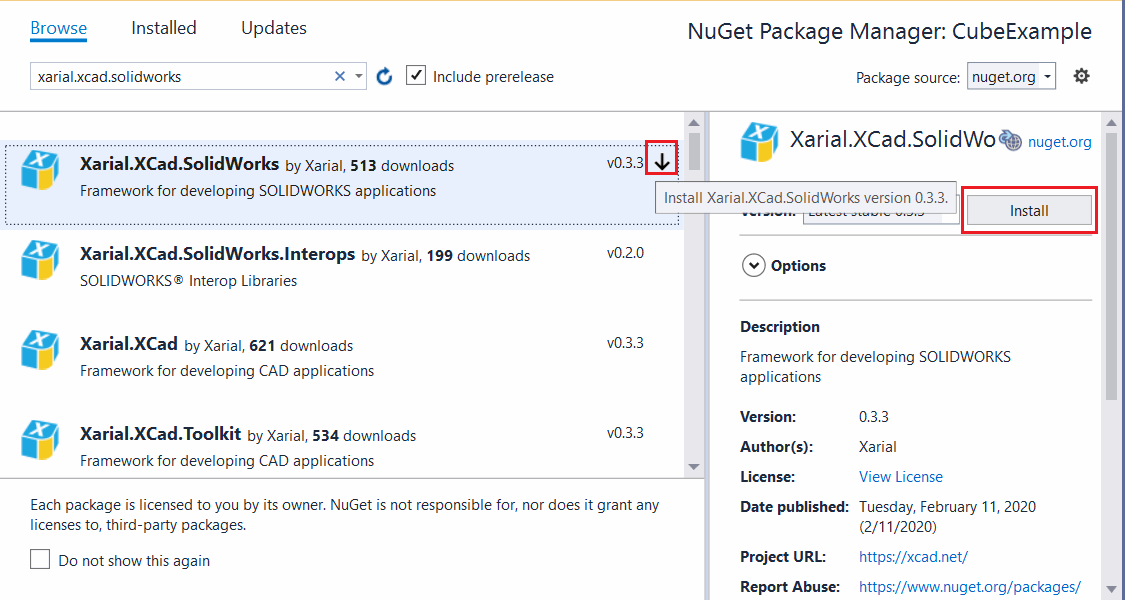1125x600 pixels.
Task: Open the Report Abuse nuget.org link
Action: tap(969, 586)
